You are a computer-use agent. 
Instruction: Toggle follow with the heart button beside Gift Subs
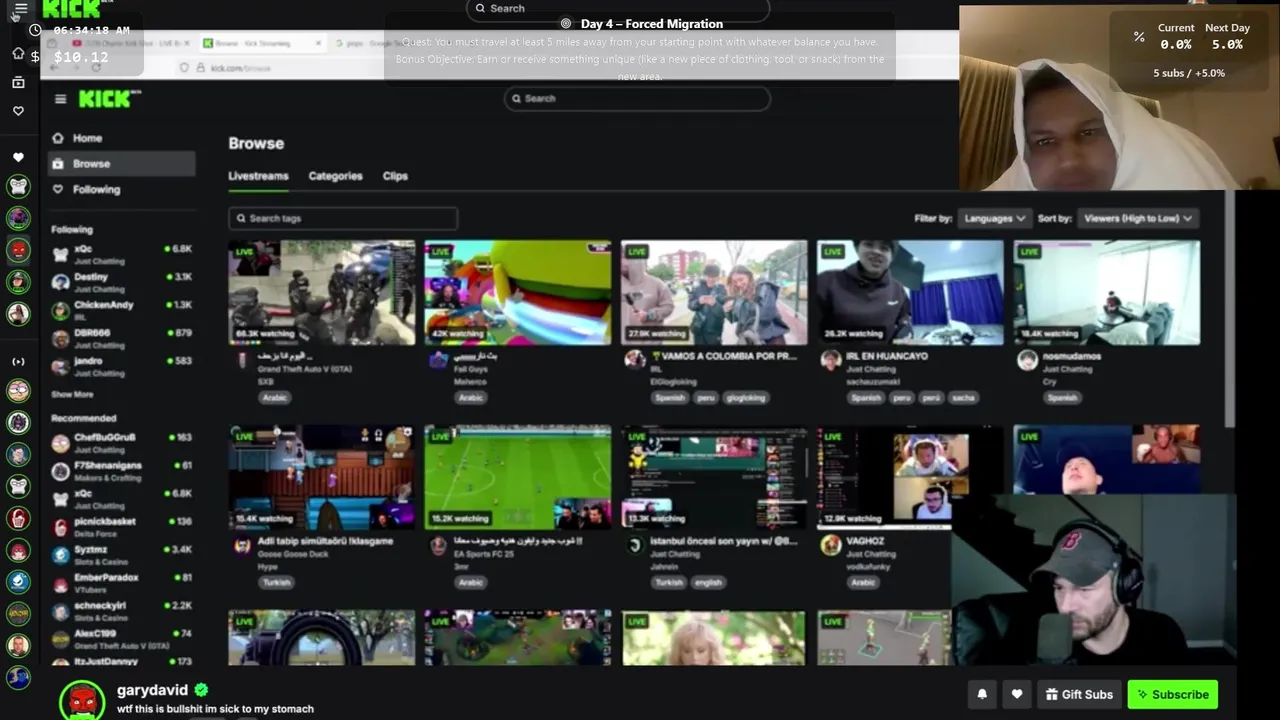point(1017,694)
